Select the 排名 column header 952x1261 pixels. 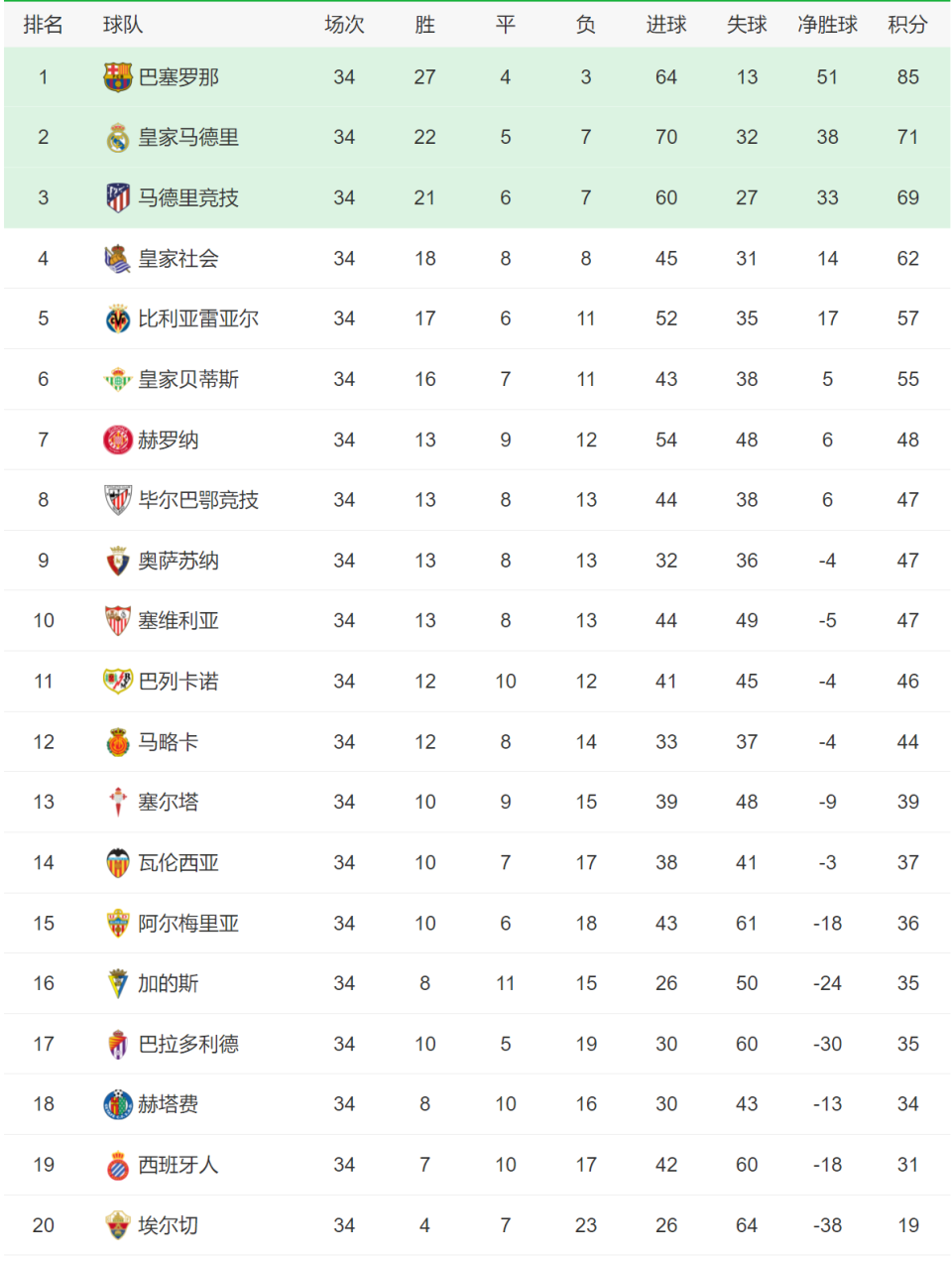point(44,25)
